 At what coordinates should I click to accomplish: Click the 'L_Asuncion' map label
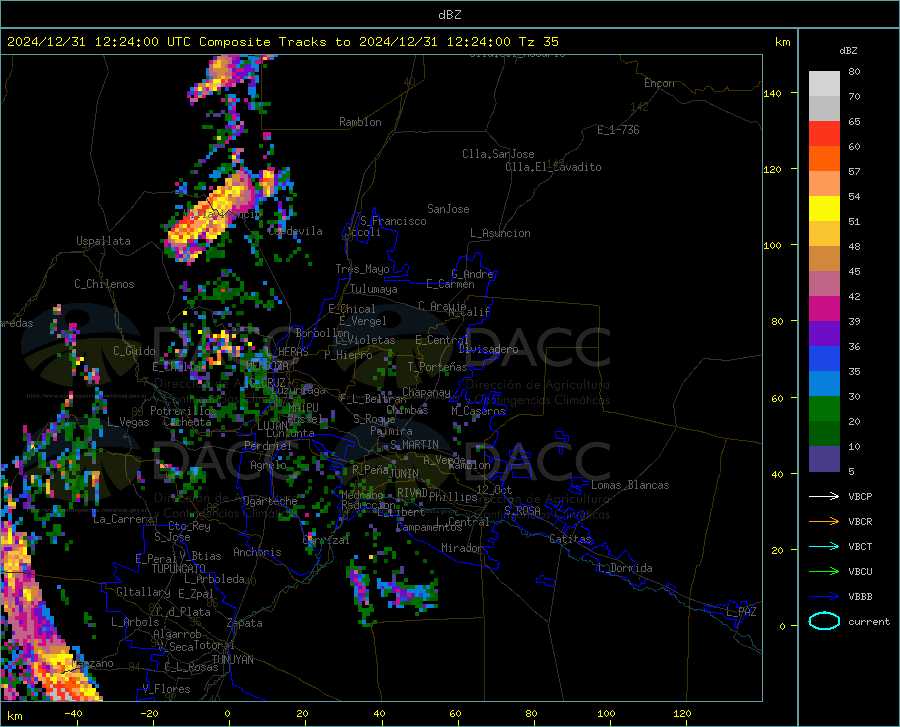500,233
